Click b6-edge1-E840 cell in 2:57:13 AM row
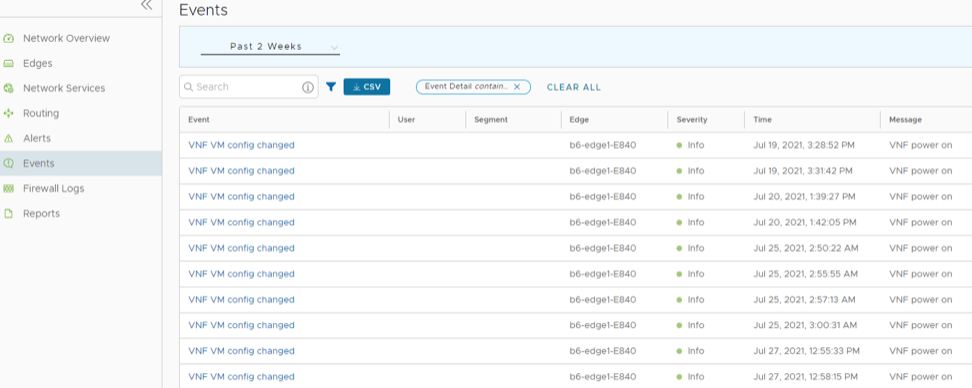This screenshot has width=972, height=388. point(603,299)
